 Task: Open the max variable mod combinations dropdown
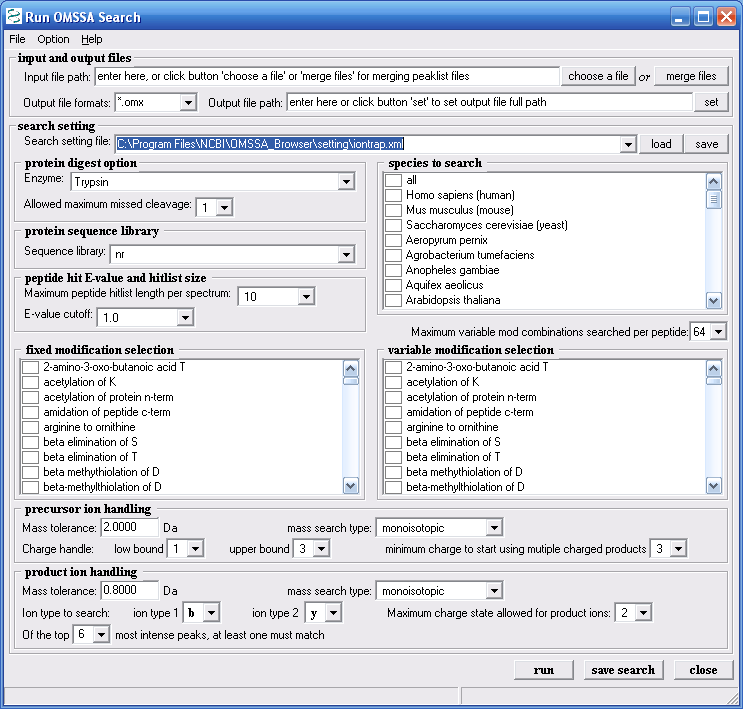click(x=718, y=332)
